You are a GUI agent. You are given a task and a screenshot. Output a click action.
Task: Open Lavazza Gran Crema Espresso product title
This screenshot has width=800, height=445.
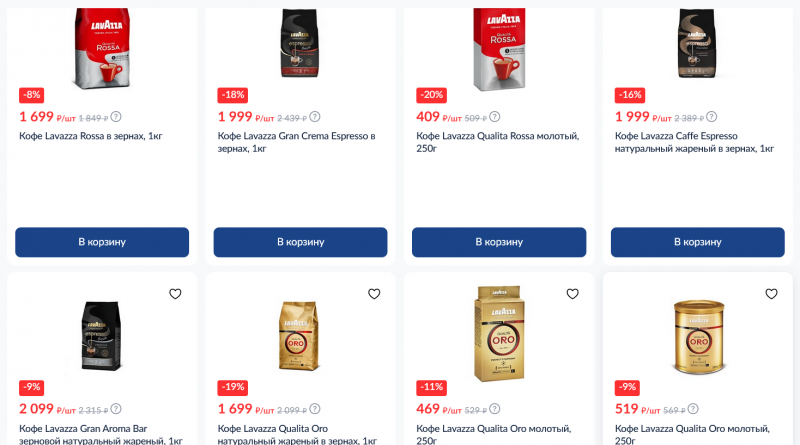pyautogui.click(x=296, y=142)
